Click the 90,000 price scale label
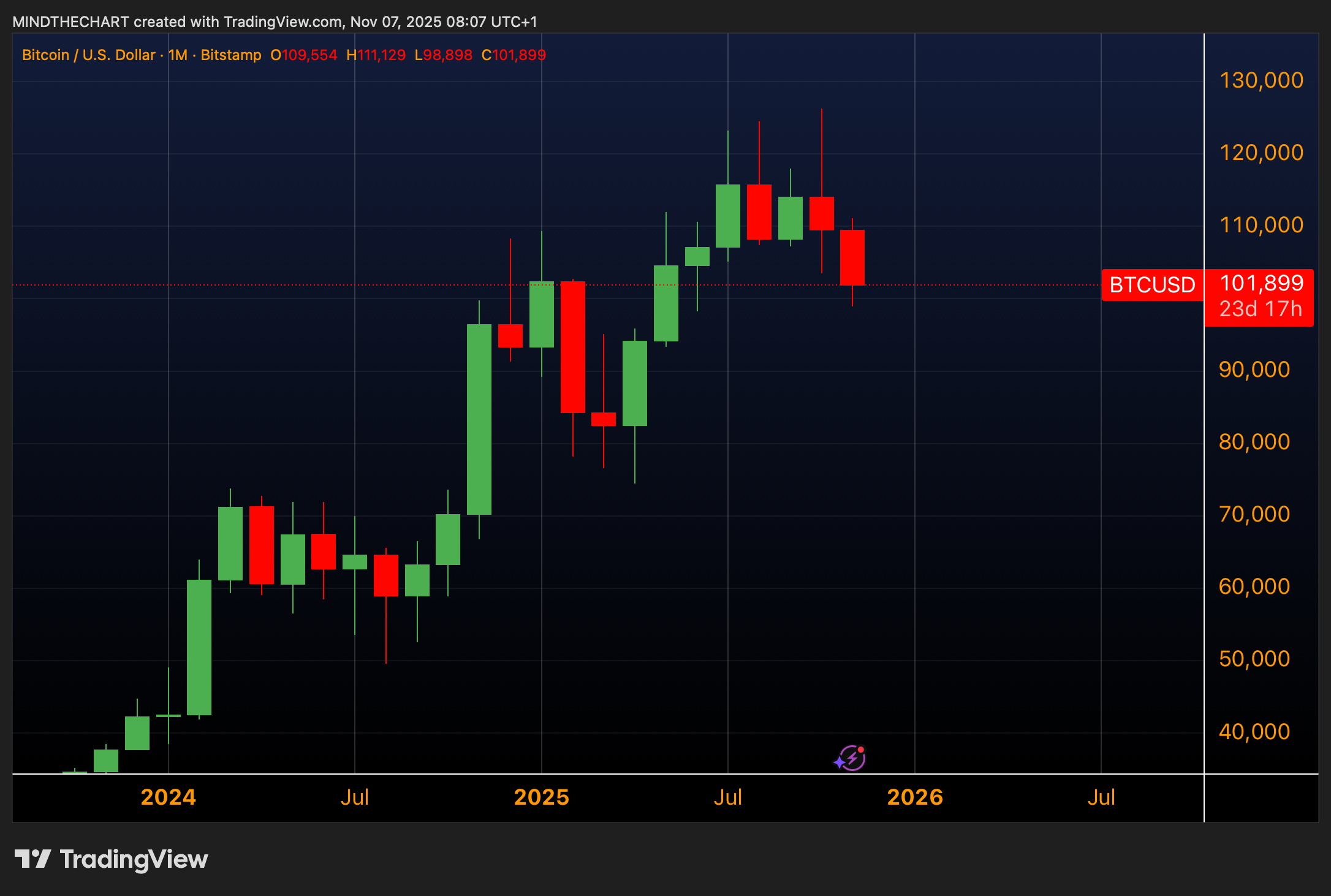 pos(1254,370)
